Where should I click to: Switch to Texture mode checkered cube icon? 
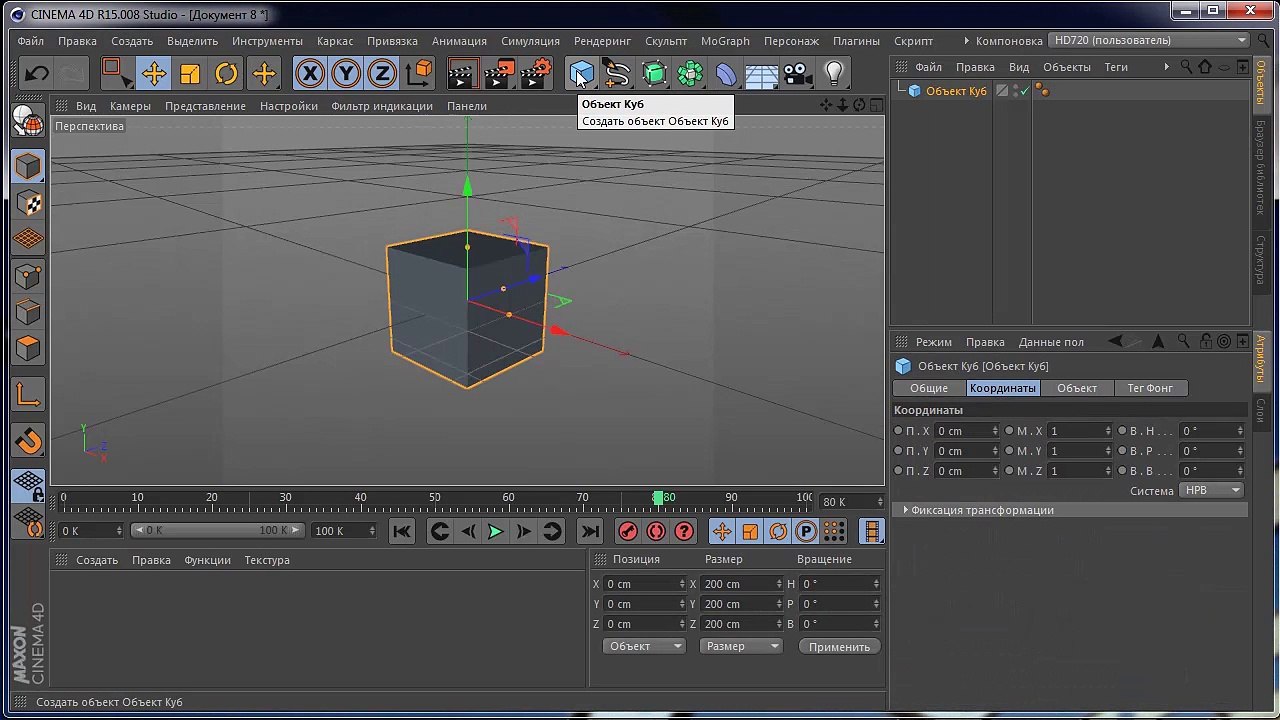point(28,203)
